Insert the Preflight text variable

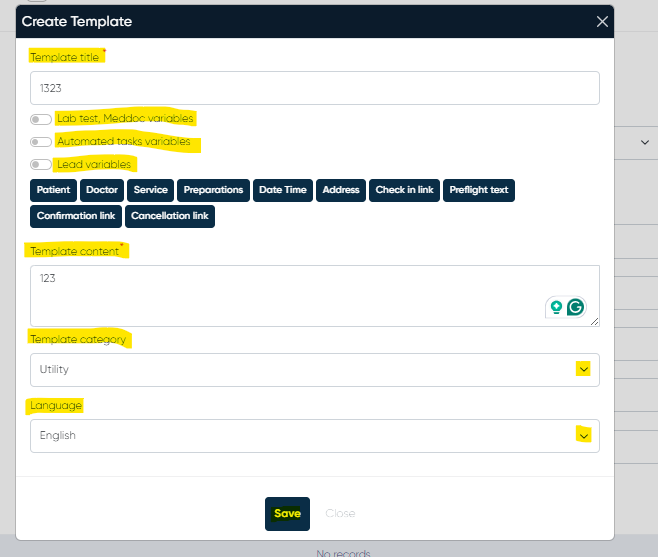479,190
